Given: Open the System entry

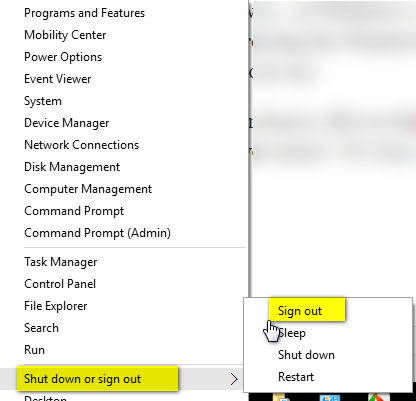Looking at the screenshot, I should pyautogui.click(x=43, y=101).
